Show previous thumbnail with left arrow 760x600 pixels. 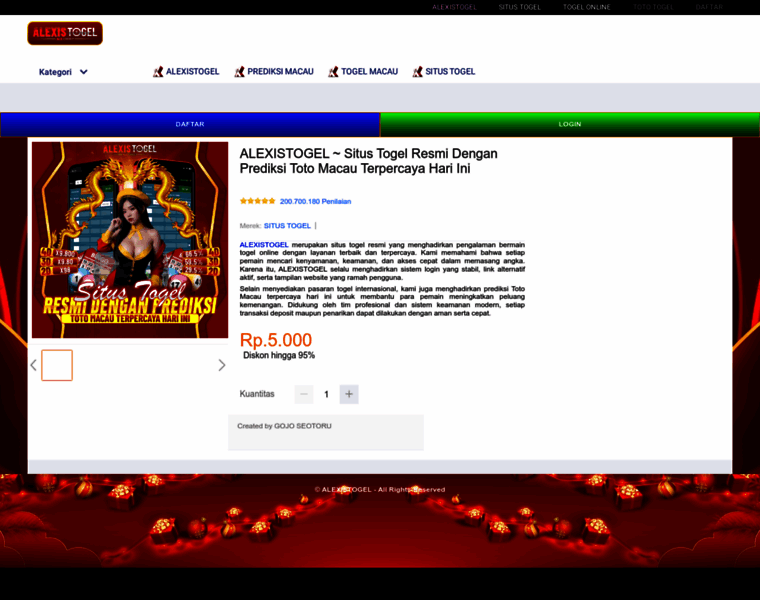(33, 365)
